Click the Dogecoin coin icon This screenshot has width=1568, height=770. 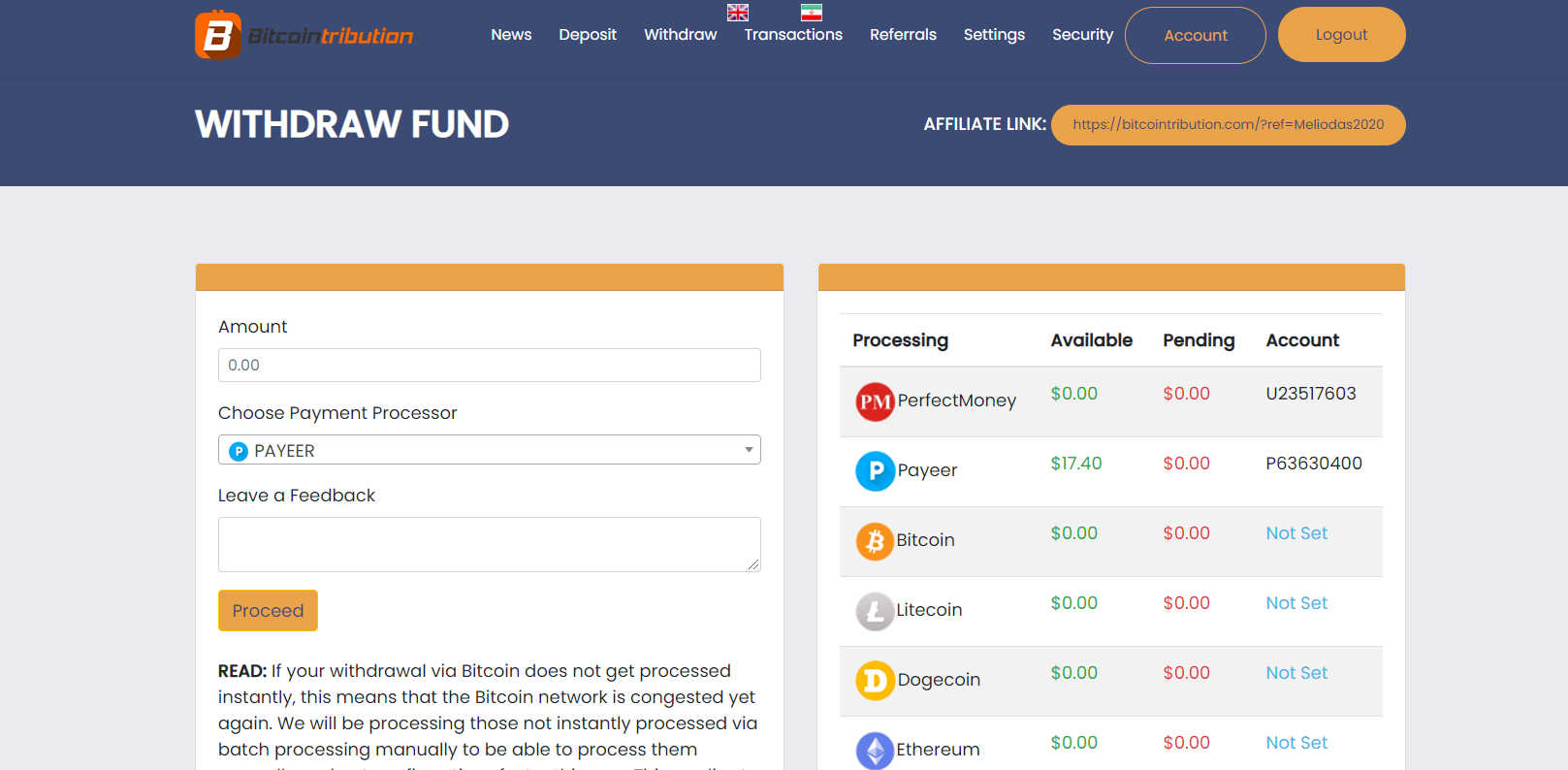click(x=875, y=681)
